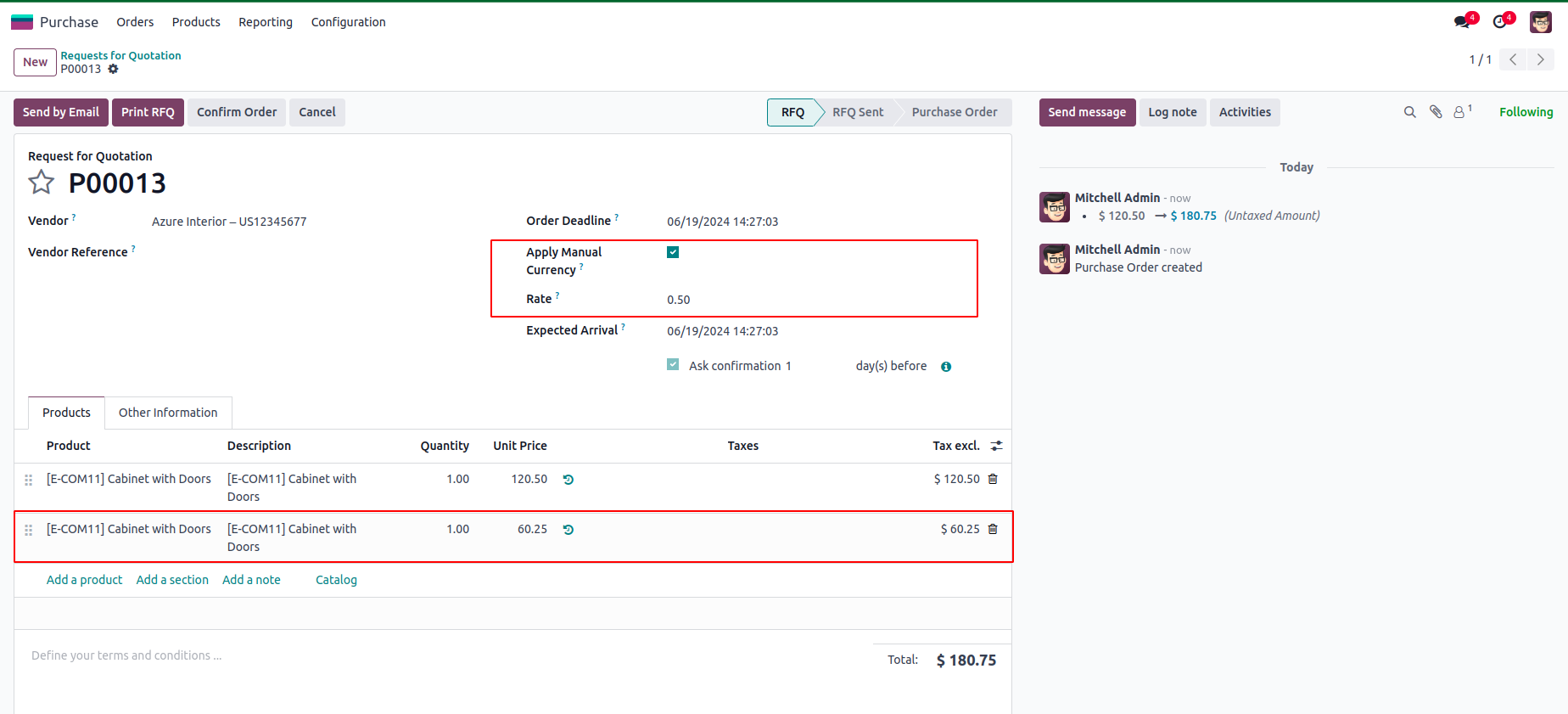Image resolution: width=1568 pixels, height=714 pixels.
Task: Open the Reporting menu
Action: click(x=266, y=22)
